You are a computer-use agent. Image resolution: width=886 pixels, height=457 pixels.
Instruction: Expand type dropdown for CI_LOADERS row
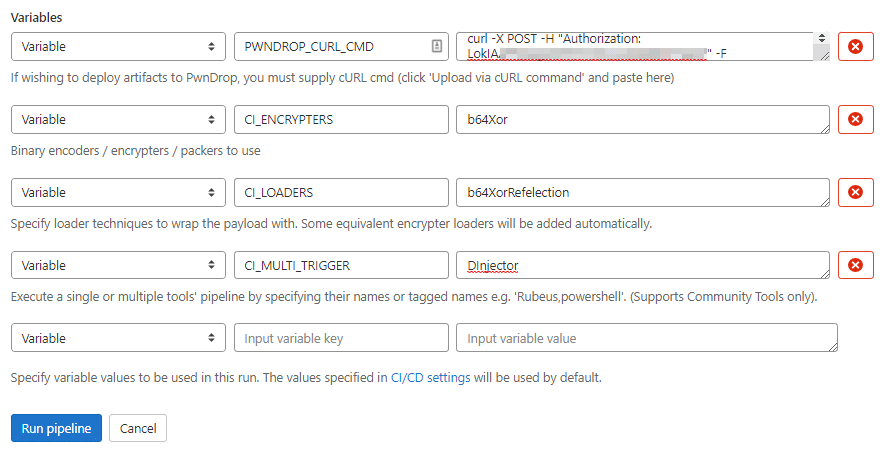tap(118, 192)
